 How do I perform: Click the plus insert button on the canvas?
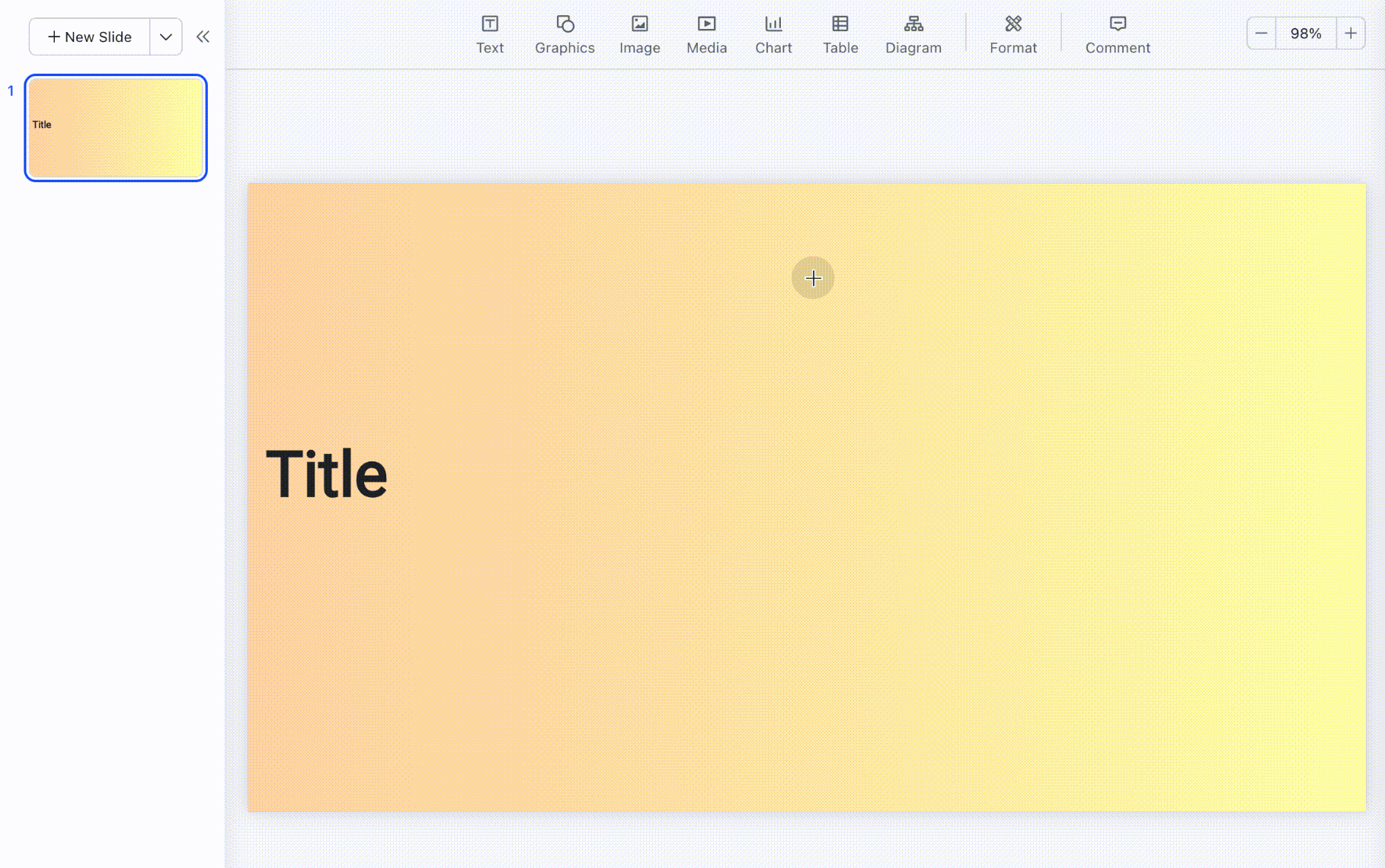point(812,278)
